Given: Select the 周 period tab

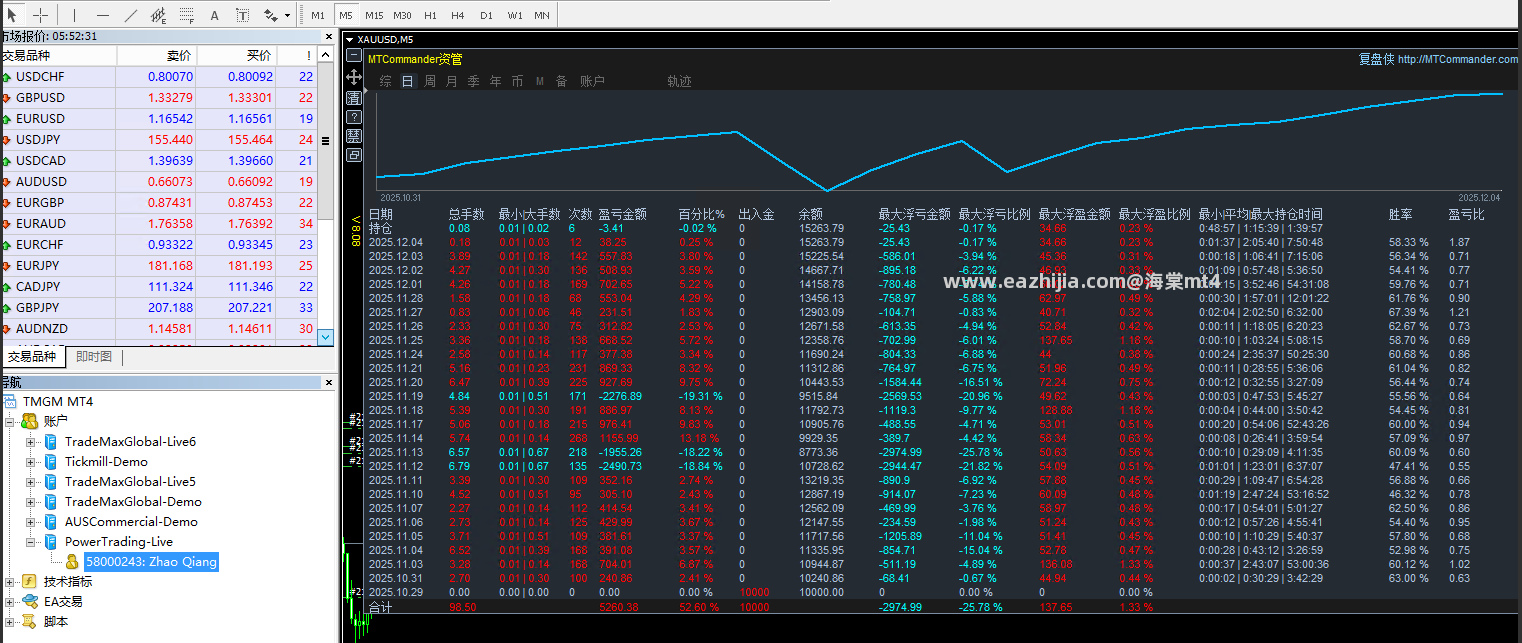Looking at the screenshot, I should (x=430, y=81).
